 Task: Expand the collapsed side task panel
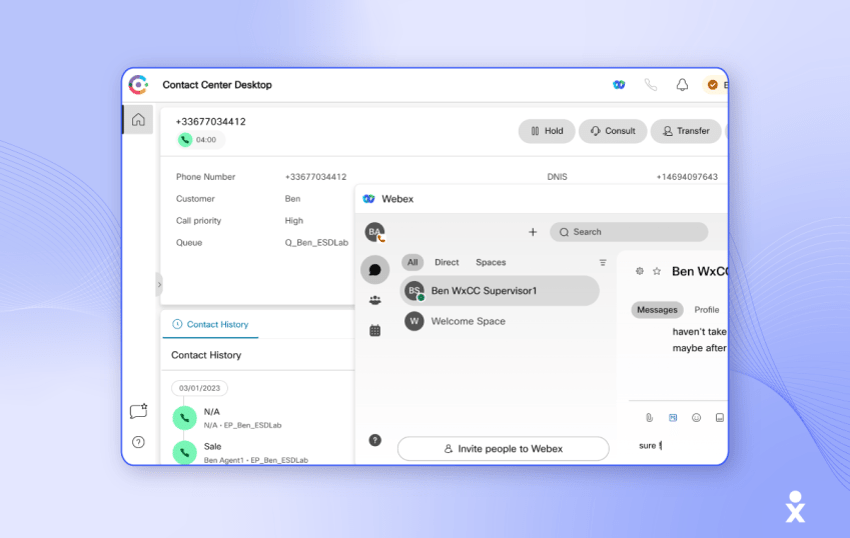159,284
